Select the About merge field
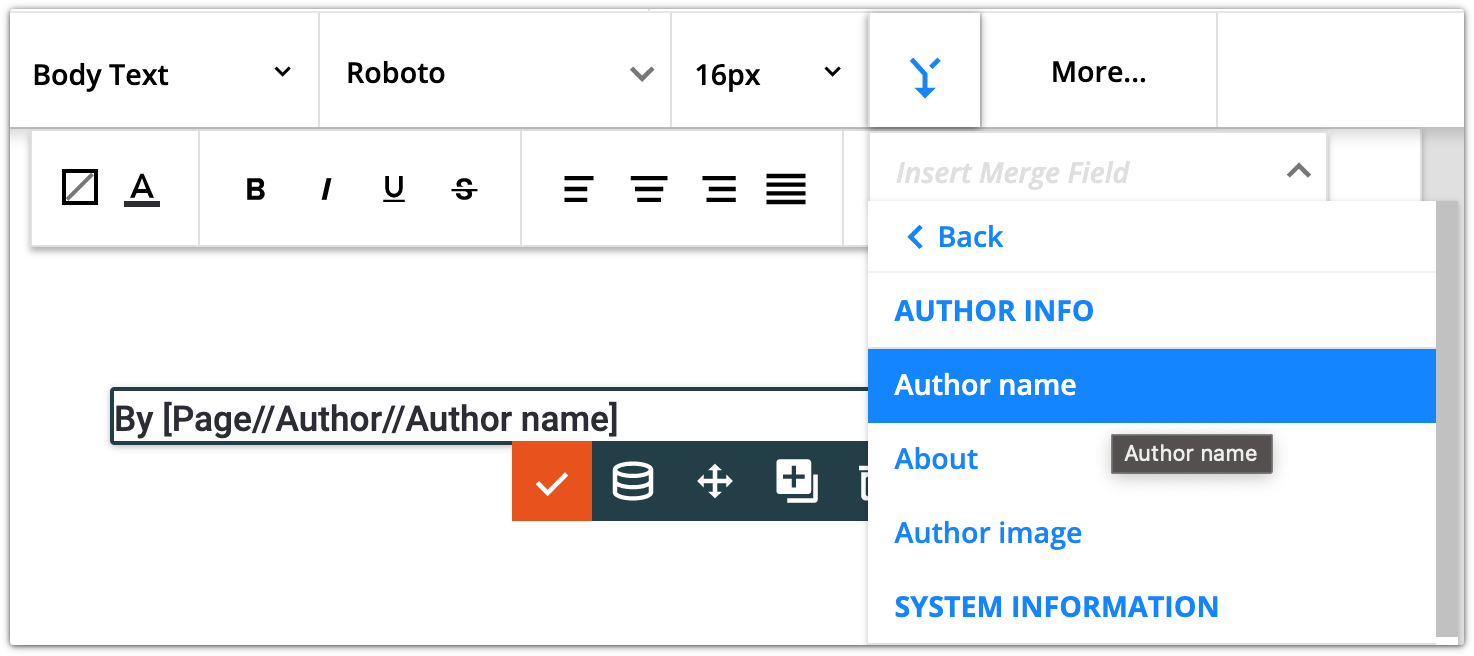Viewport: 1474px width, 656px height. (x=1152, y=459)
